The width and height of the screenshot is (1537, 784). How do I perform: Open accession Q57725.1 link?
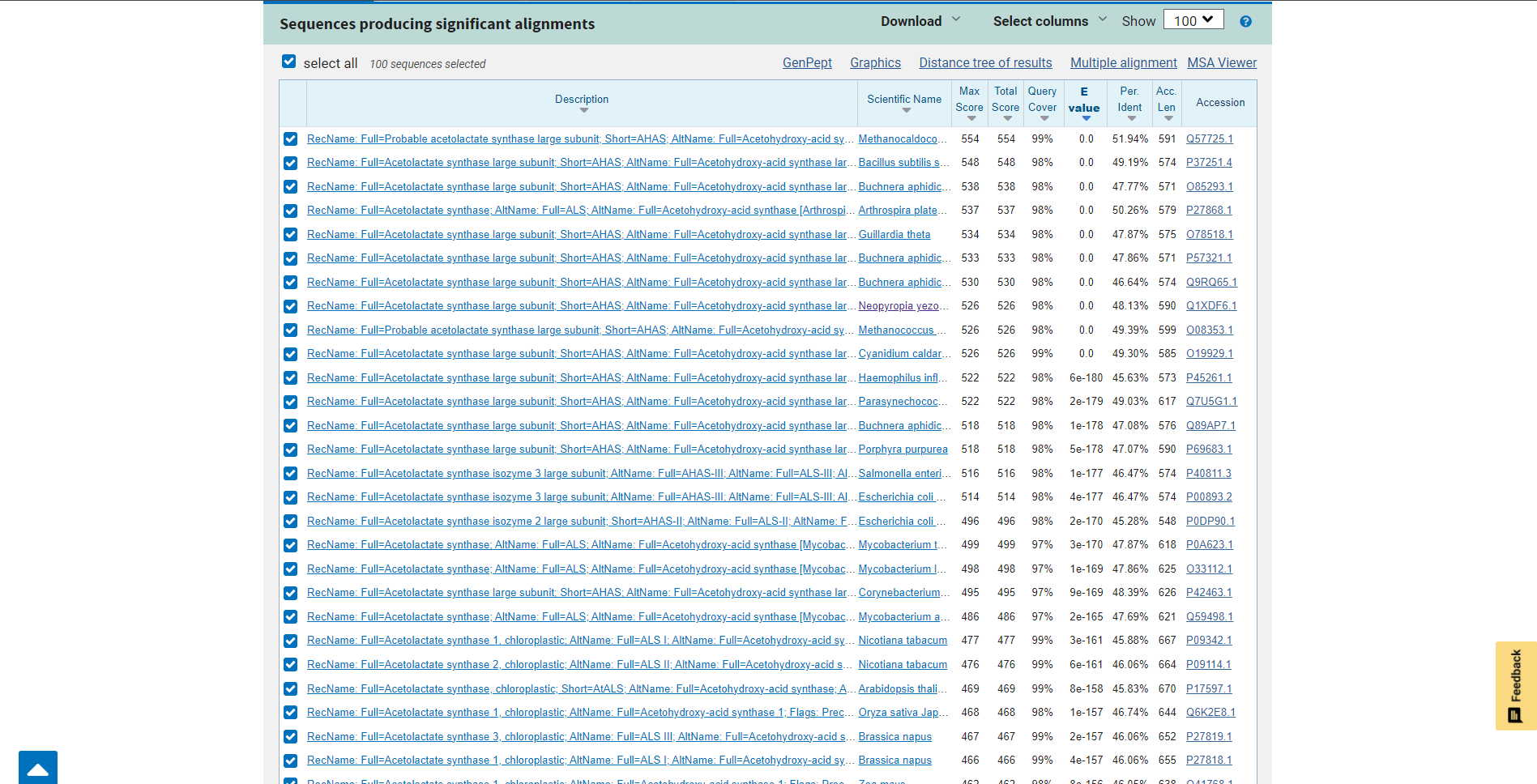pyautogui.click(x=1210, y=139)
